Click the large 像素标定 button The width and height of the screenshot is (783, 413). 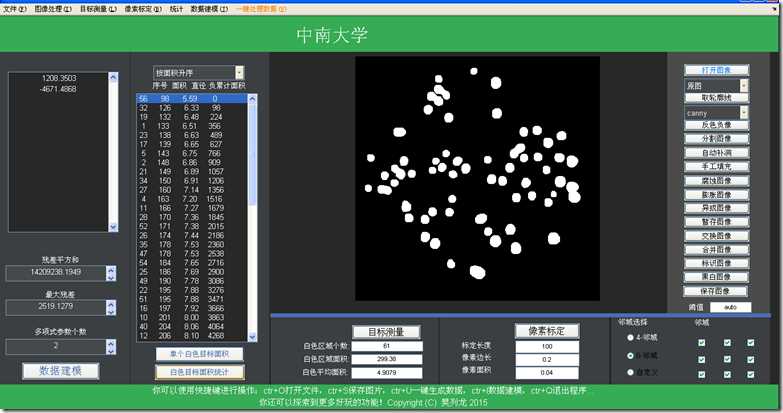[547, 331]
